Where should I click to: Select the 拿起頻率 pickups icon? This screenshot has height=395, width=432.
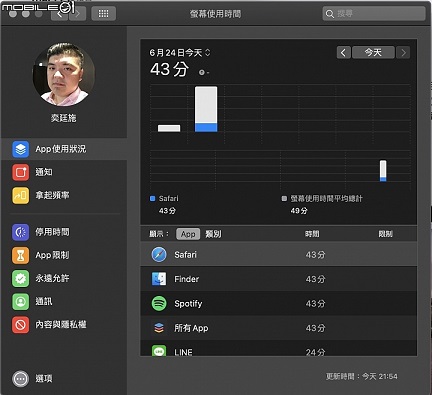click(x=21, y=195)
